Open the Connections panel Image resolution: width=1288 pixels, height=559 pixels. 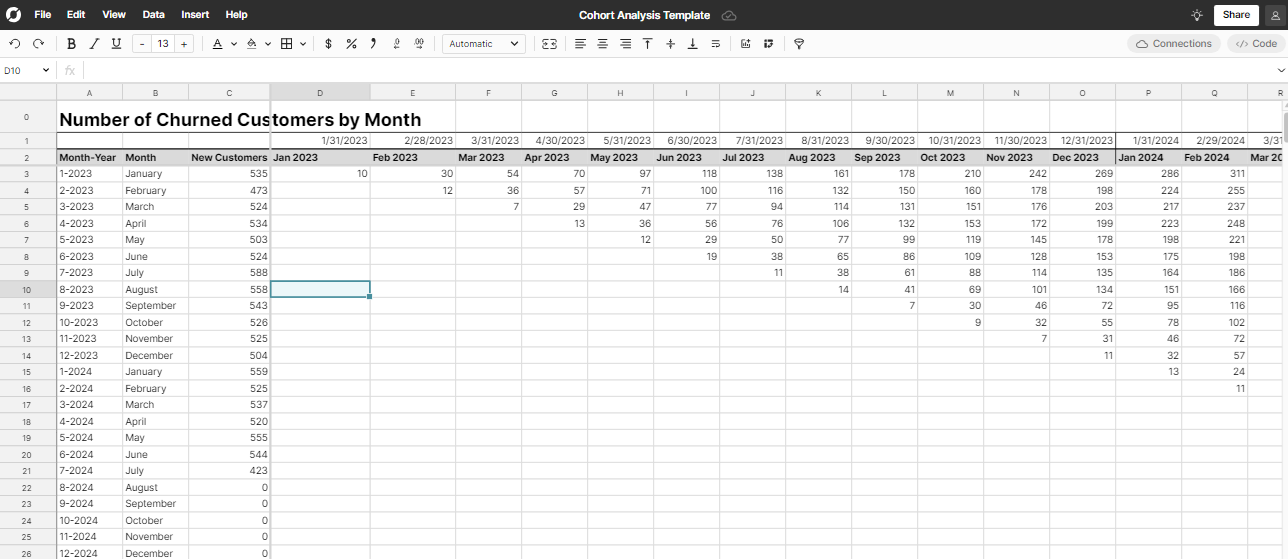pos(1174,44)
